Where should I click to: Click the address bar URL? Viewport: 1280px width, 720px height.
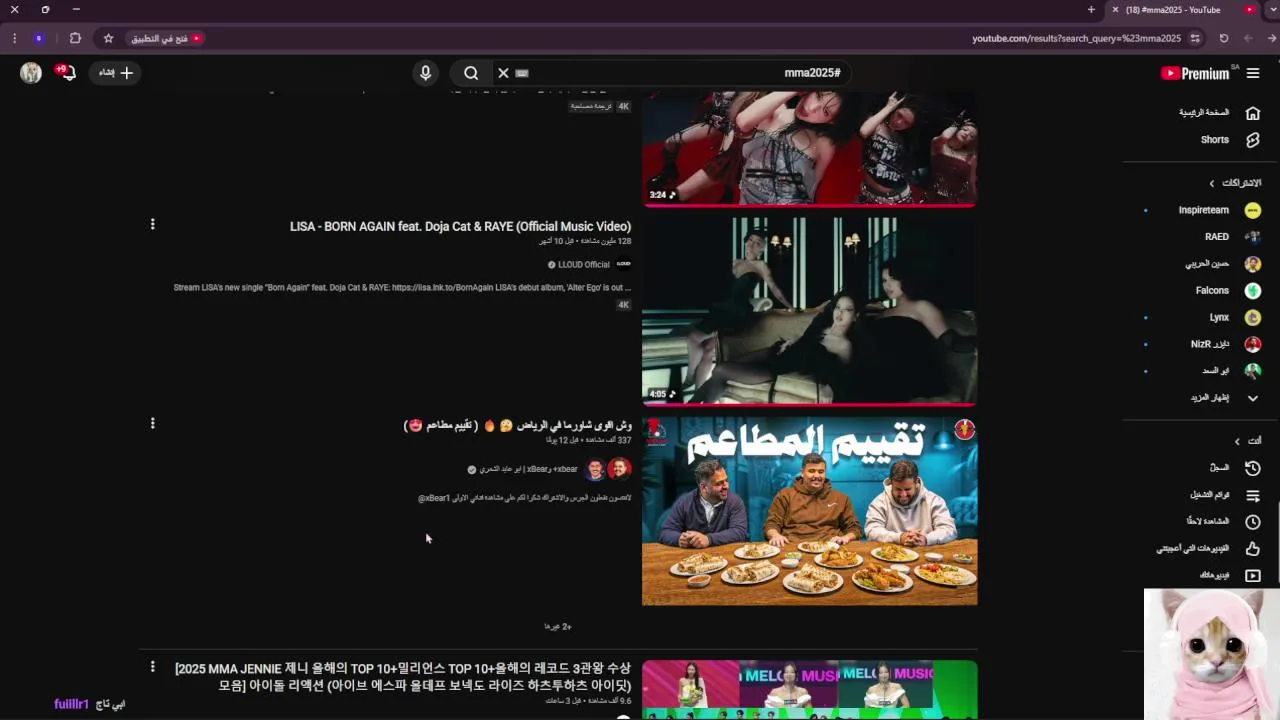point(1076,38)
